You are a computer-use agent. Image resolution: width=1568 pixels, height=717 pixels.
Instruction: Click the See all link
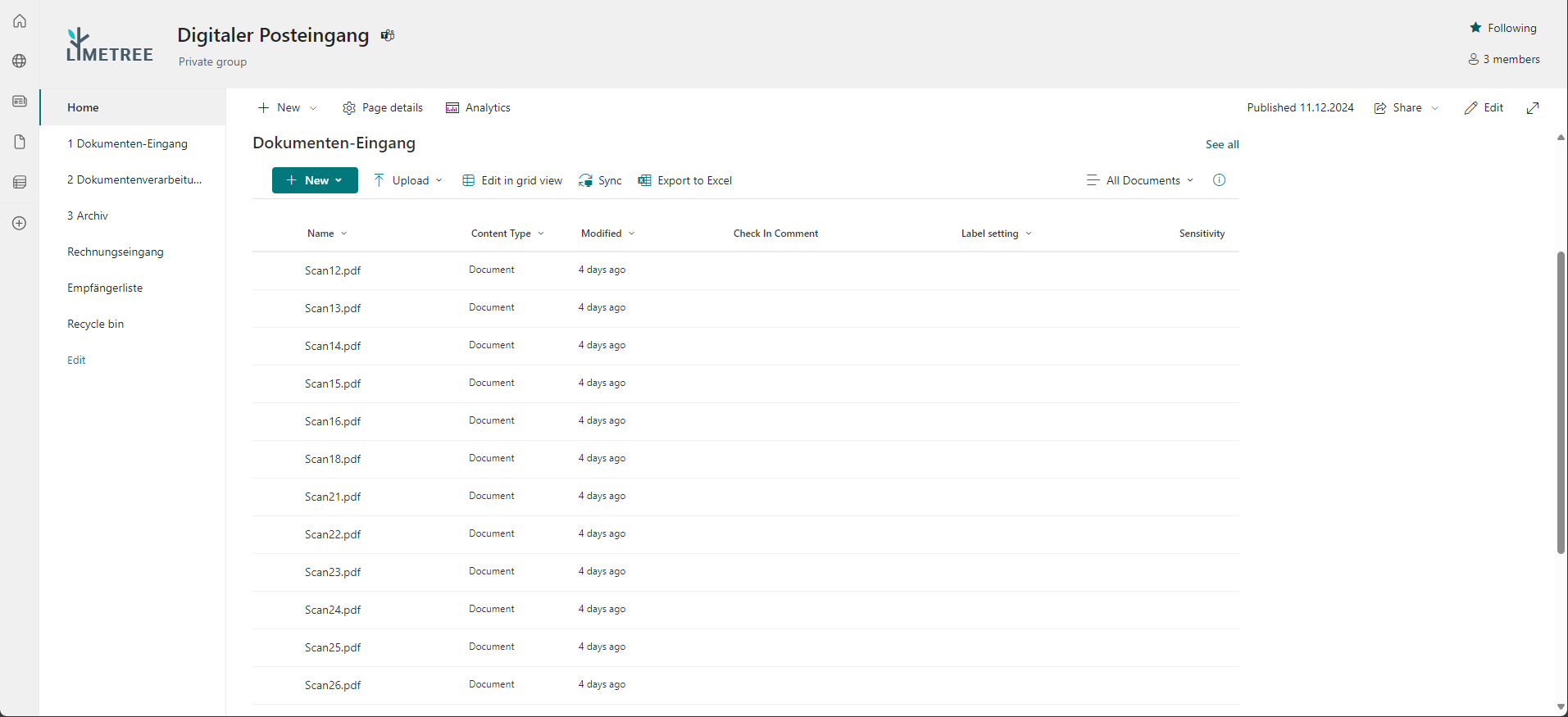(1221, 144)
